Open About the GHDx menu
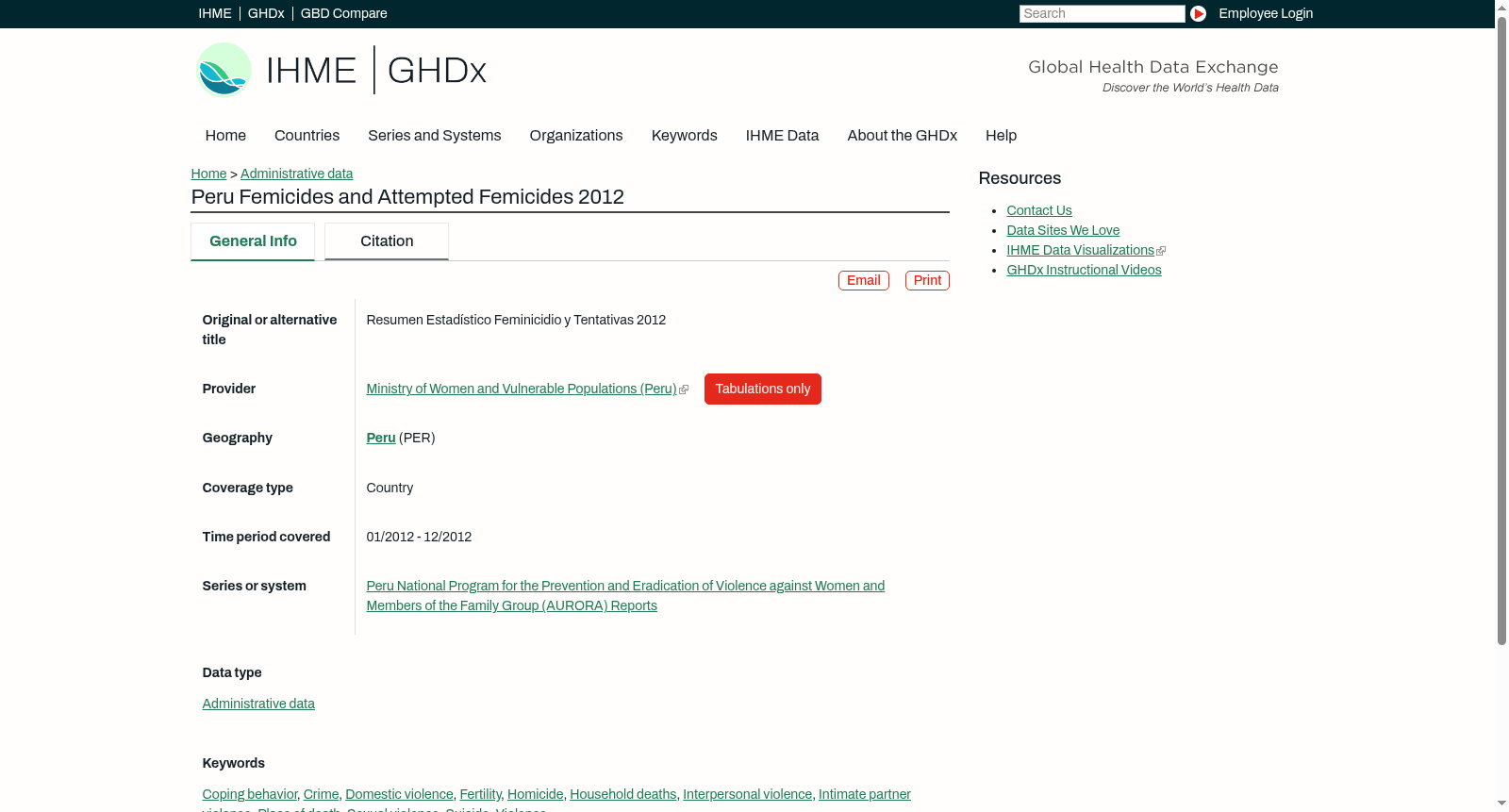The image size is (1509, 812). click(902, 136)
